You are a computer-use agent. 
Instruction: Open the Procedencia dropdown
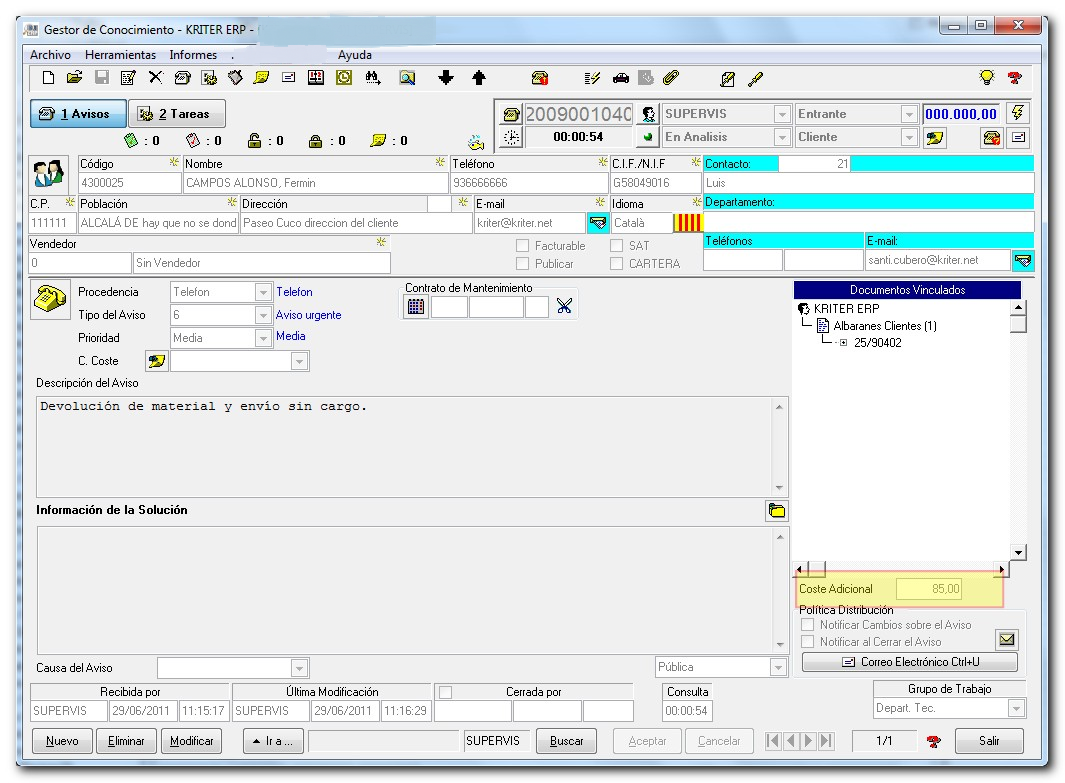click(263, 292)
